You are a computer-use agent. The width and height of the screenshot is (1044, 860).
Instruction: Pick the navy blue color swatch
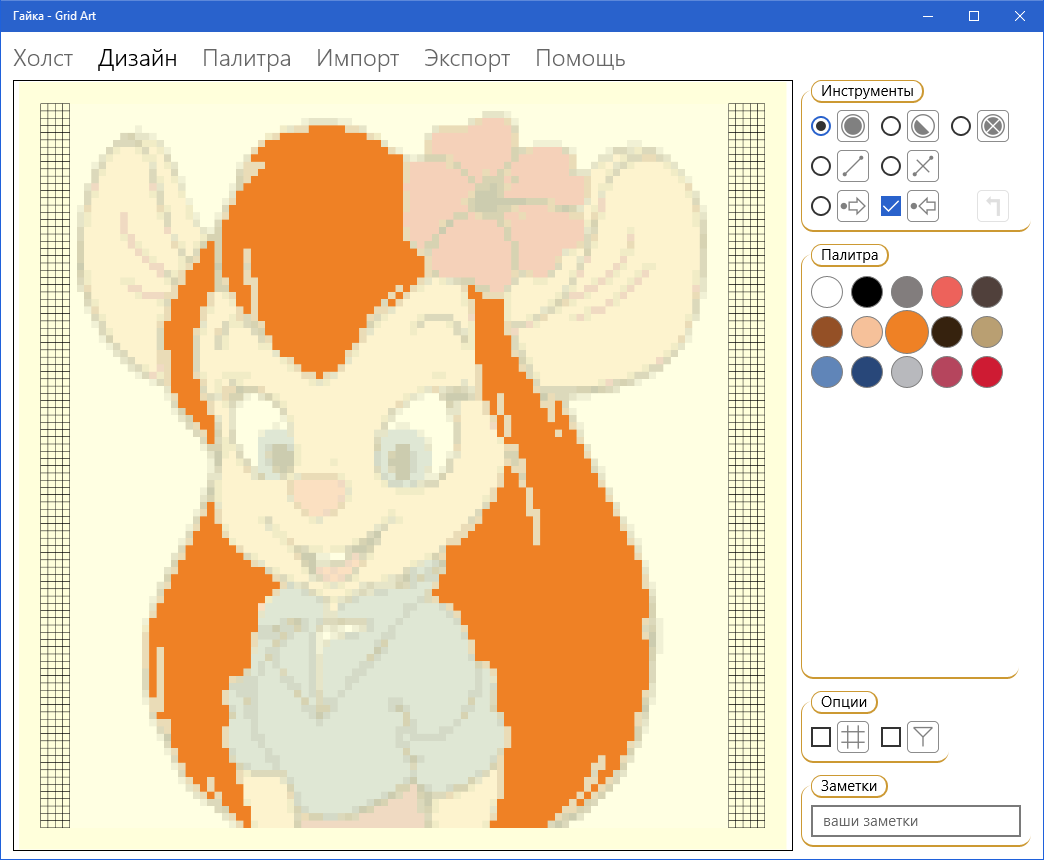pyautogui.click(x=867, y=372)
